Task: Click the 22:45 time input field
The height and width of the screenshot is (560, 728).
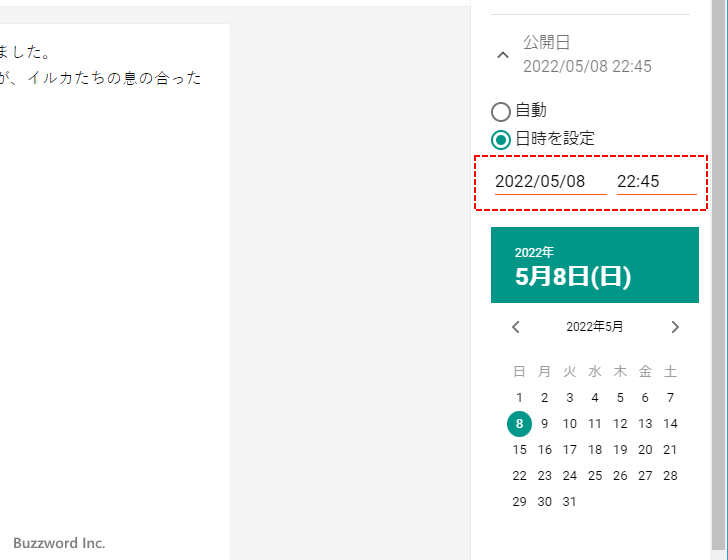Action: pyautogui.click(x=656, y=182)
